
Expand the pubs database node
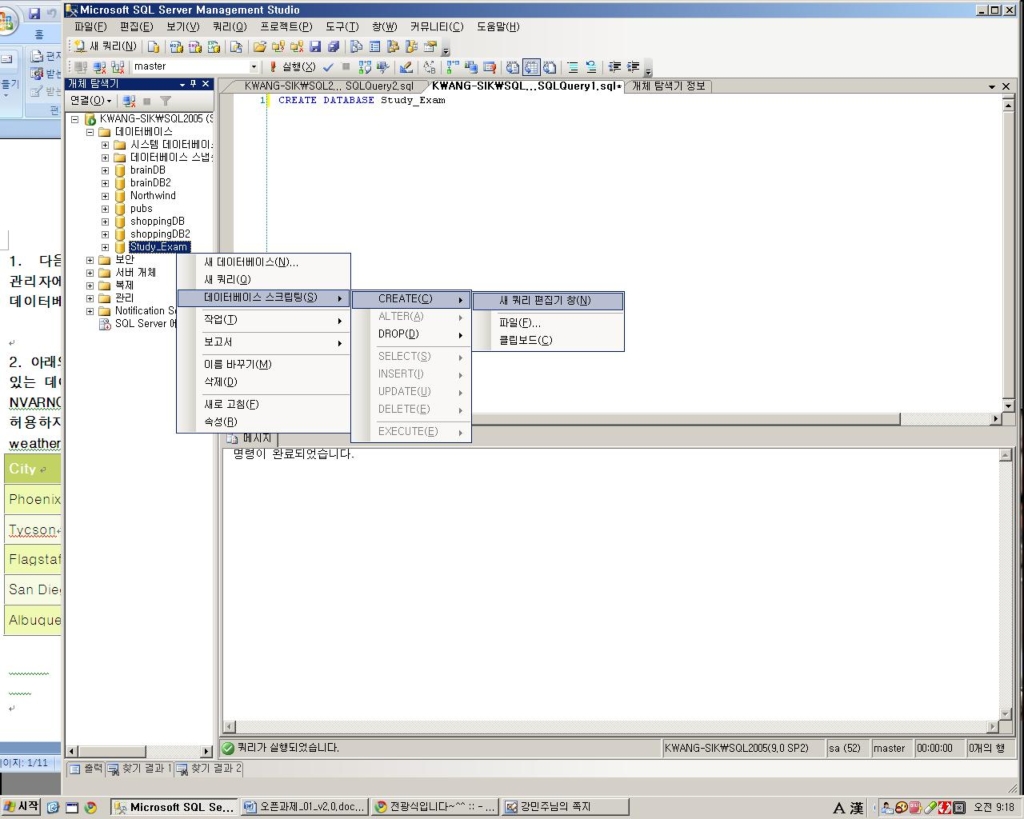point(105,209)
